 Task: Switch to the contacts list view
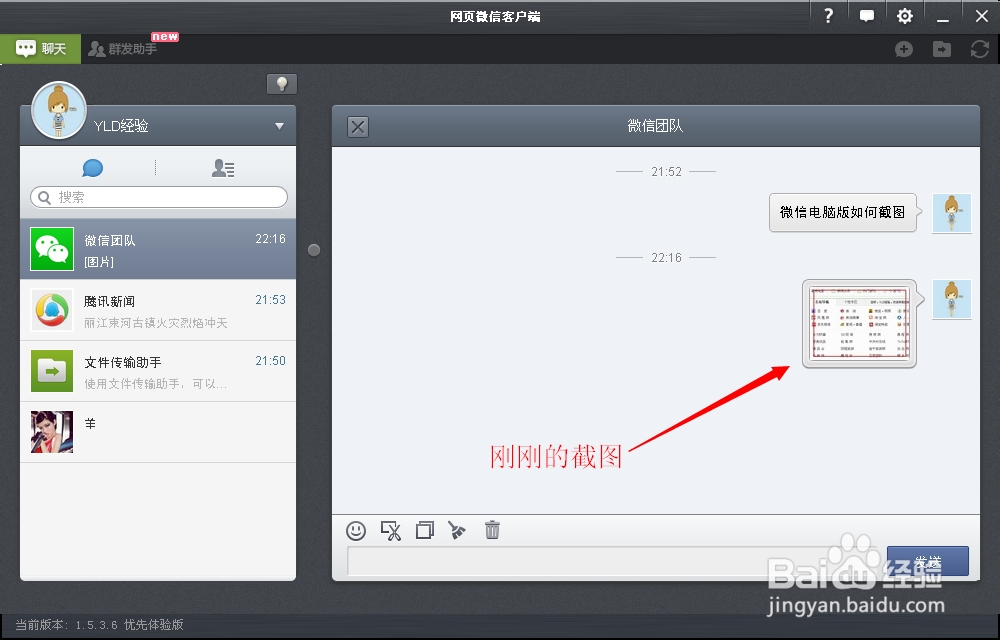point(222,167)
